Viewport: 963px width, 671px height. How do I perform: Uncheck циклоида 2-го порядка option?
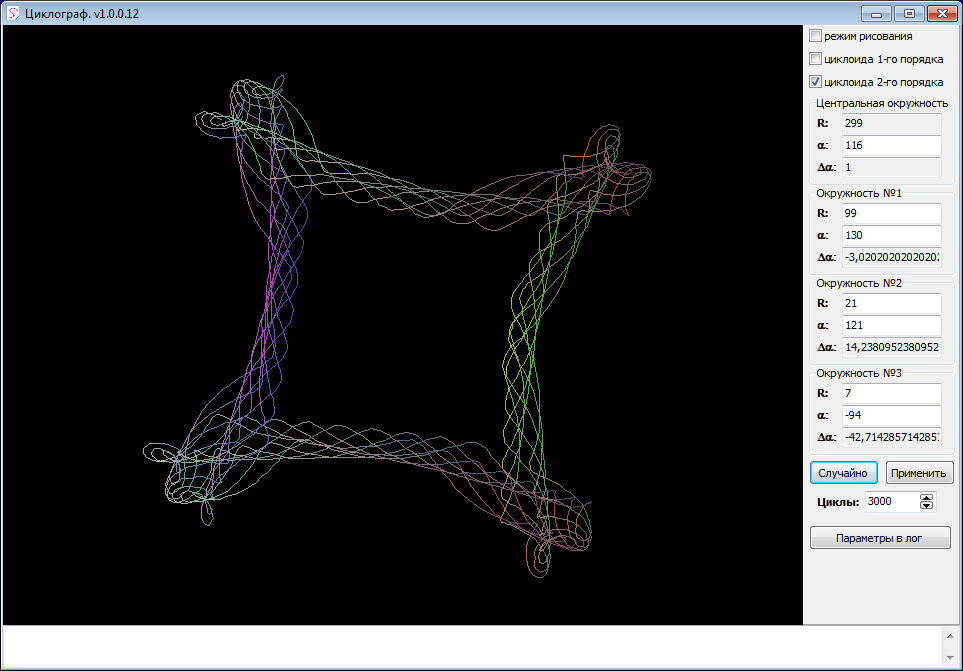click(x=815, y=81)
